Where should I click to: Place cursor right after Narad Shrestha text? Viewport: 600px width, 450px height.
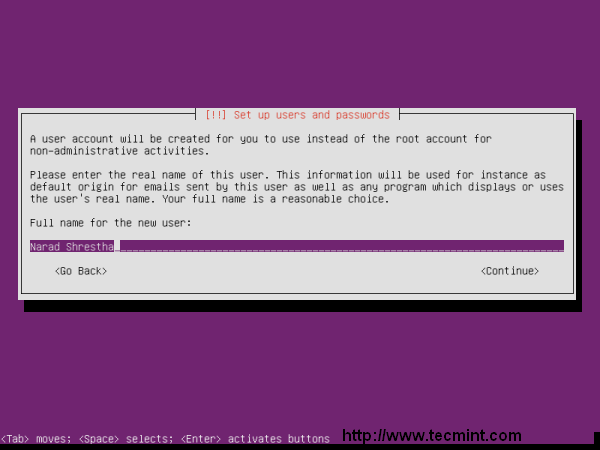117,246
